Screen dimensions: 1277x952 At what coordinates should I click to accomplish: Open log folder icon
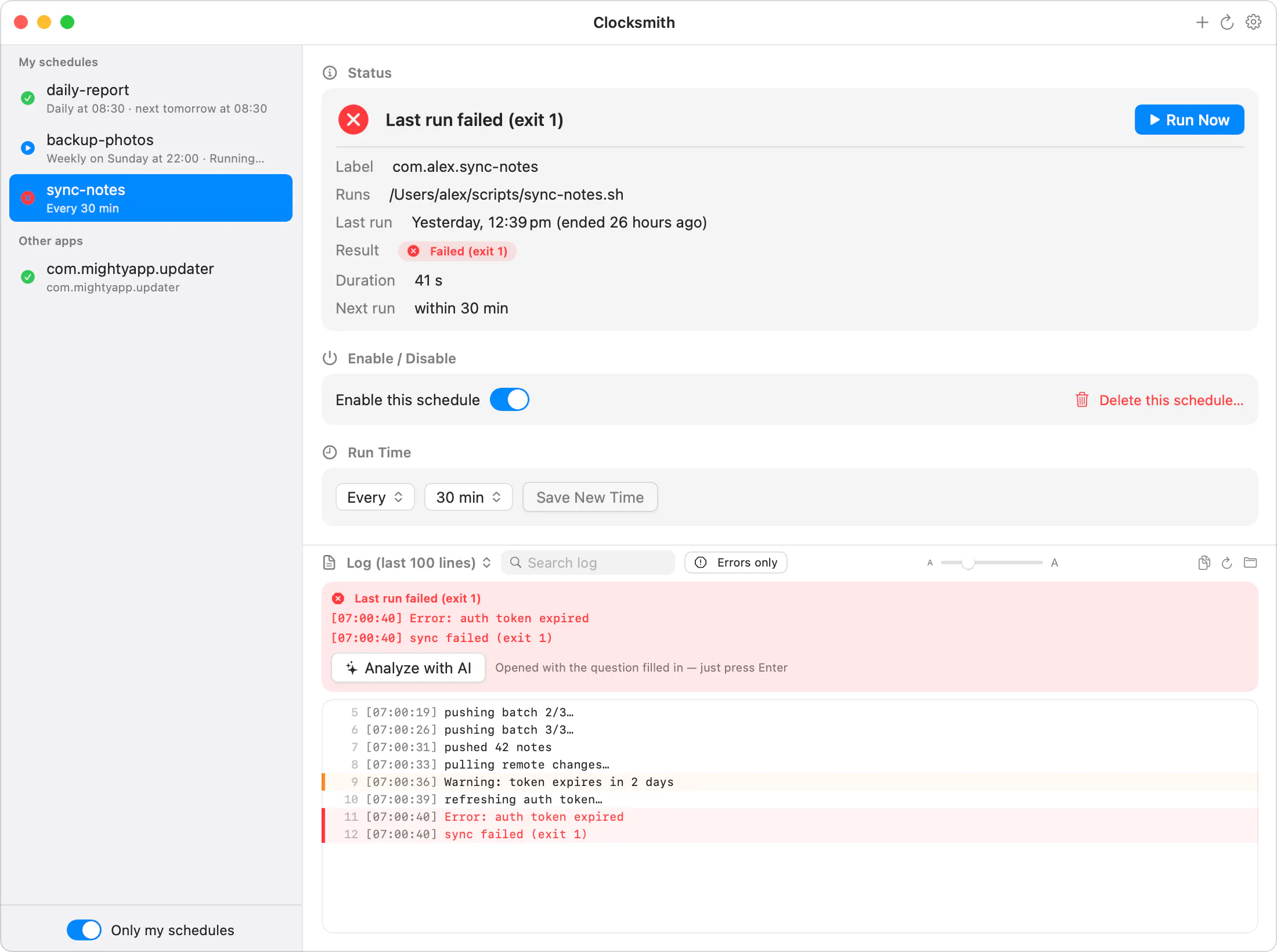1250,562
